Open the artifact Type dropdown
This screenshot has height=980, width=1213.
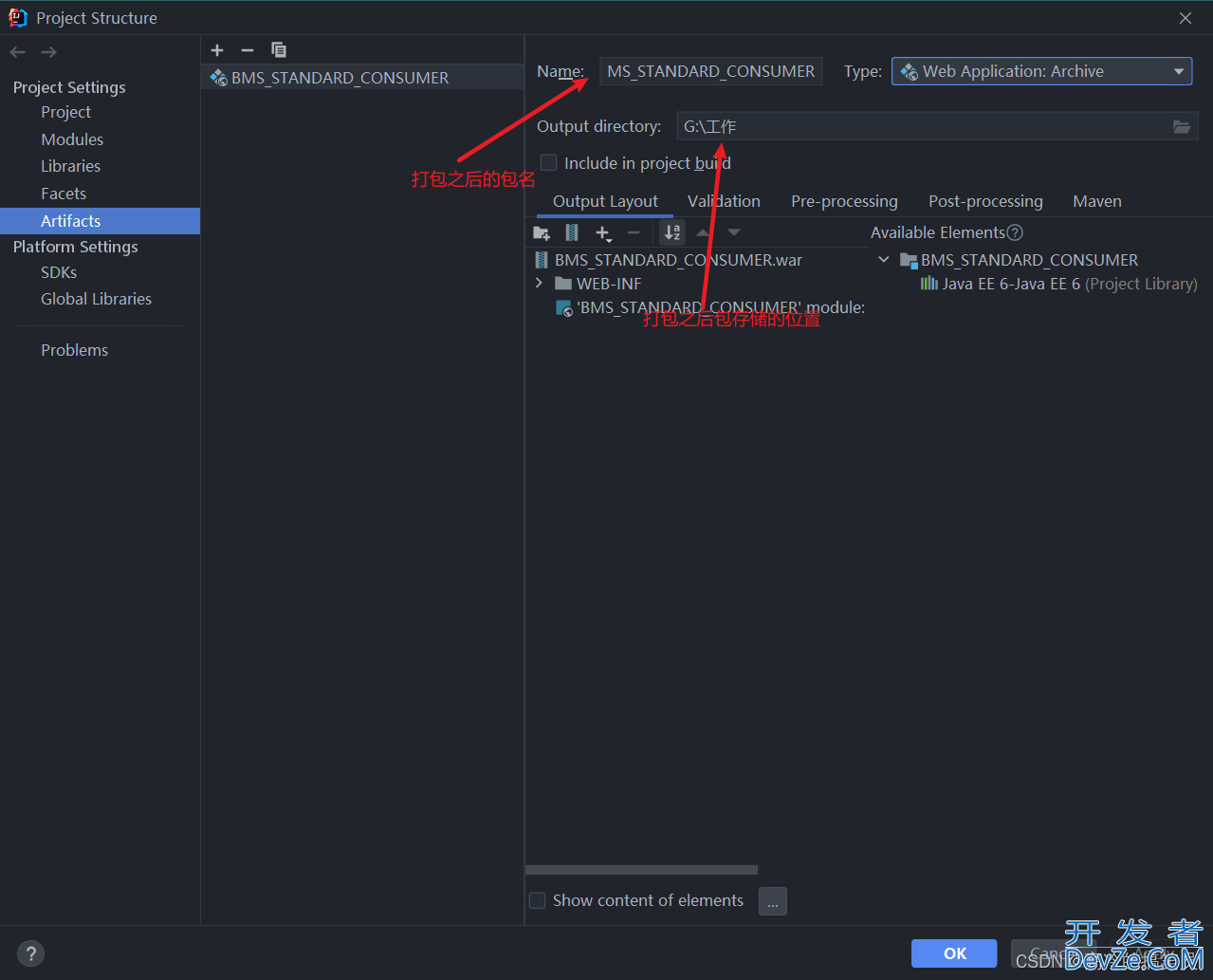point(1041,71)
